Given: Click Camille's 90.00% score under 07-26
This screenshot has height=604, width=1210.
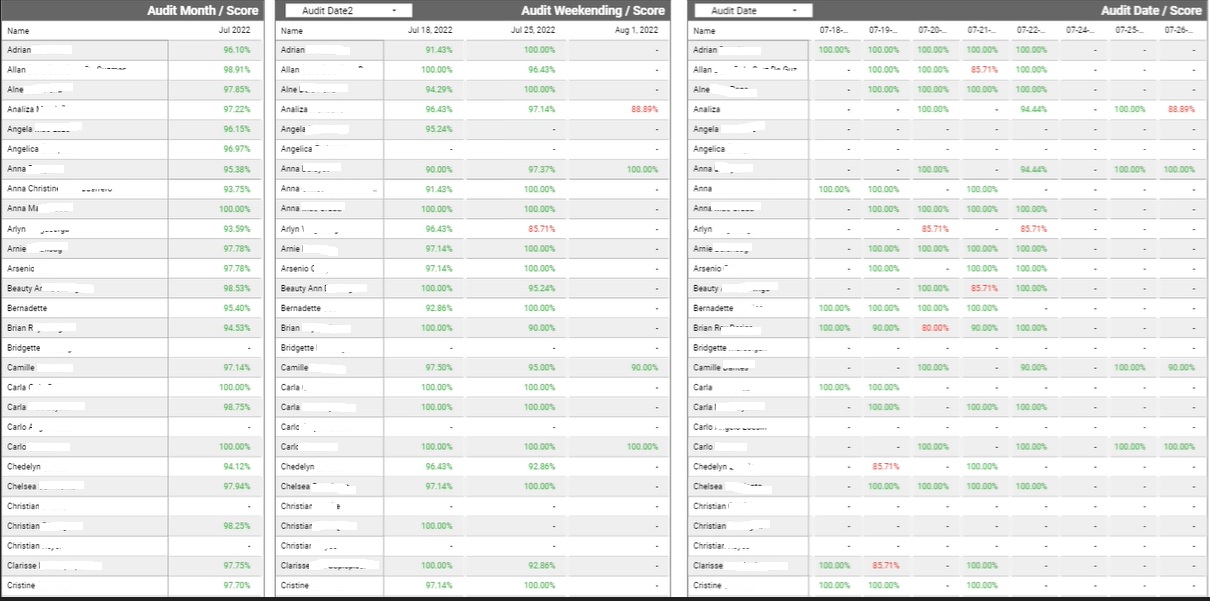Looking at the screenshot, I should tap(1180, 368).
